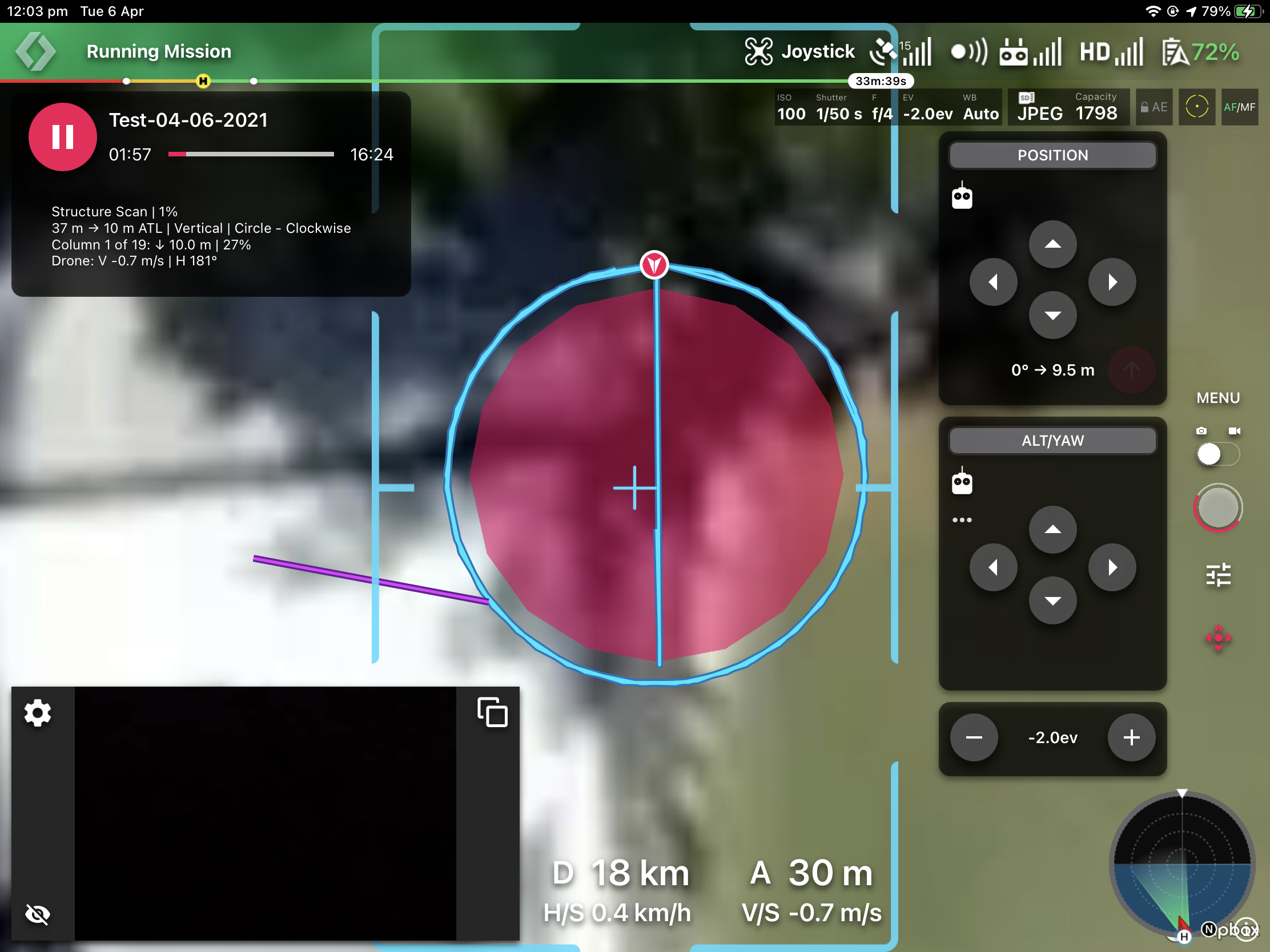Tap the red gimbal control icon

(x=1219, y=638)
